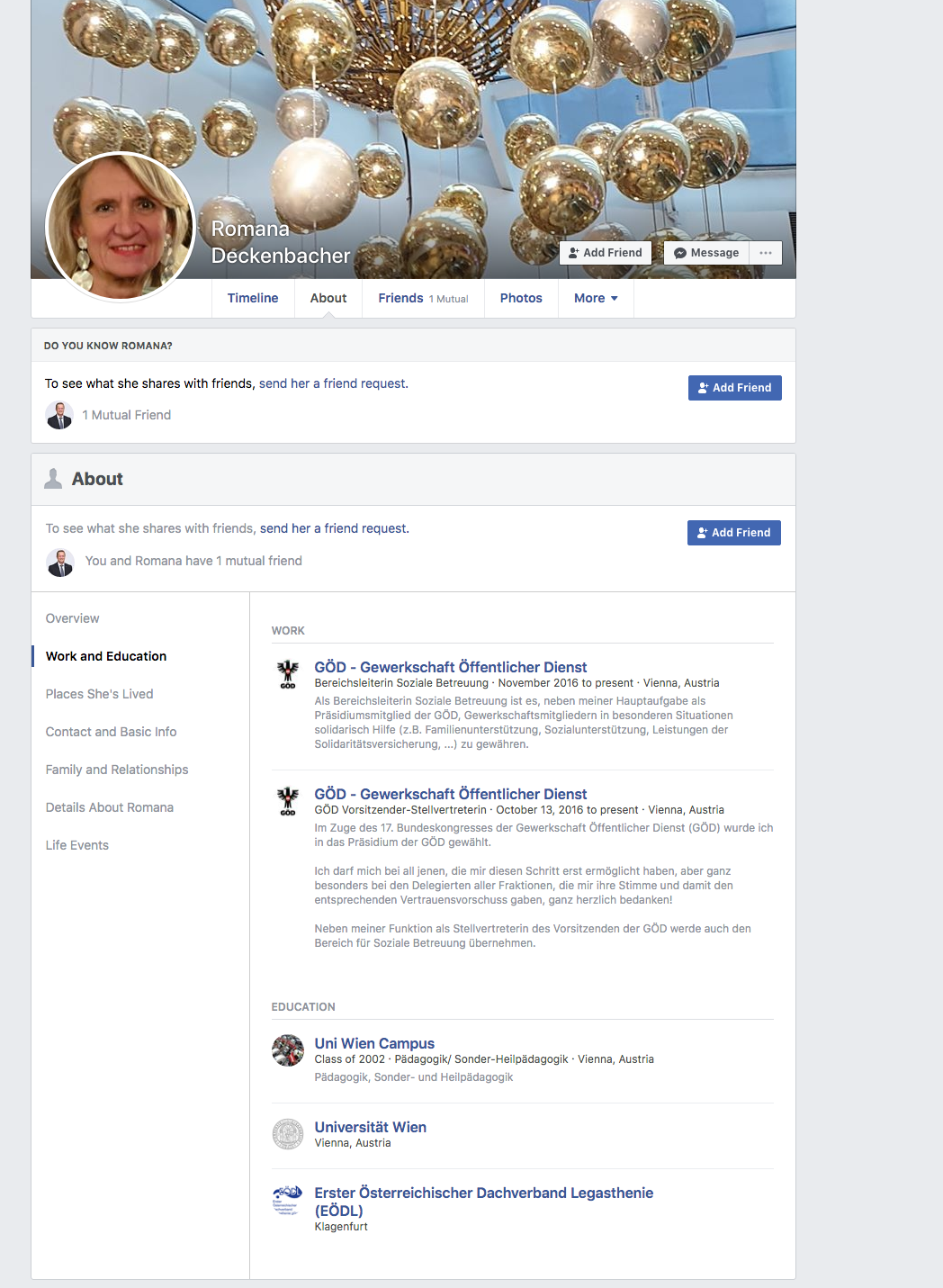Open Contact and Basic Info section

click(x=111, y=732)
